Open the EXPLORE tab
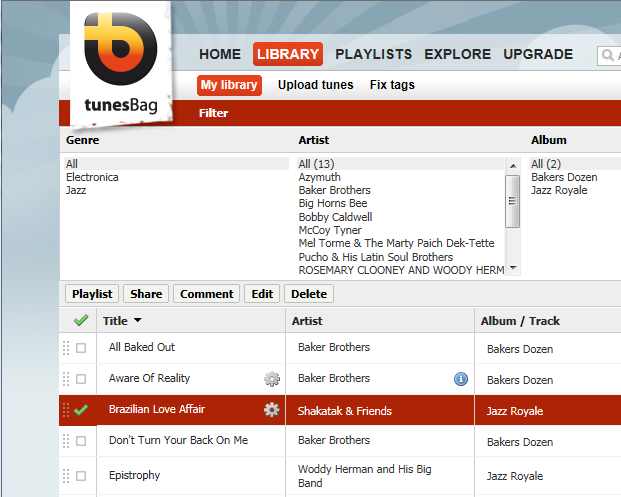 click(x=457, y=54)
